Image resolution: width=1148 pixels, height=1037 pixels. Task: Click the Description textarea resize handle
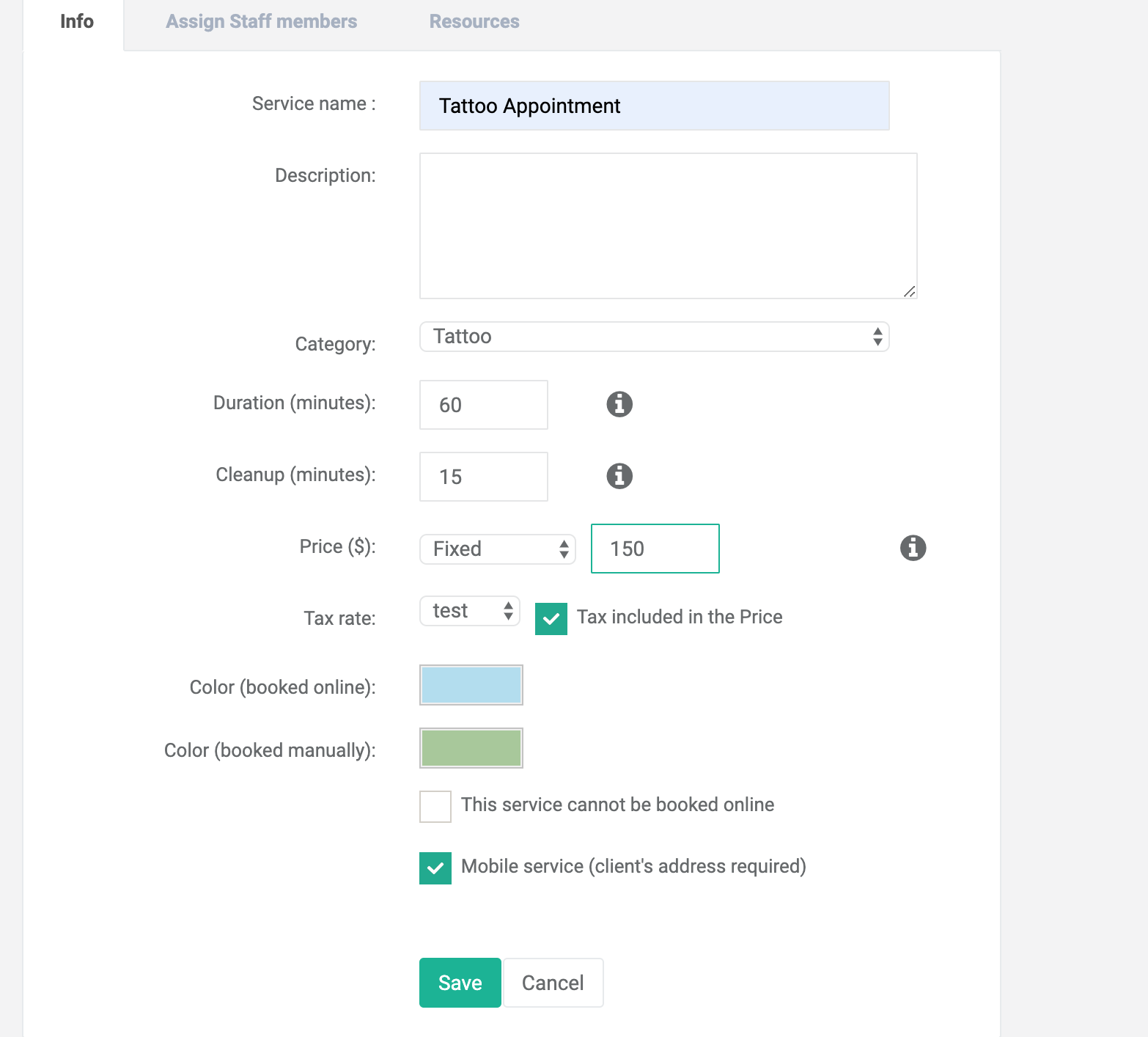(x=910, y=291)
